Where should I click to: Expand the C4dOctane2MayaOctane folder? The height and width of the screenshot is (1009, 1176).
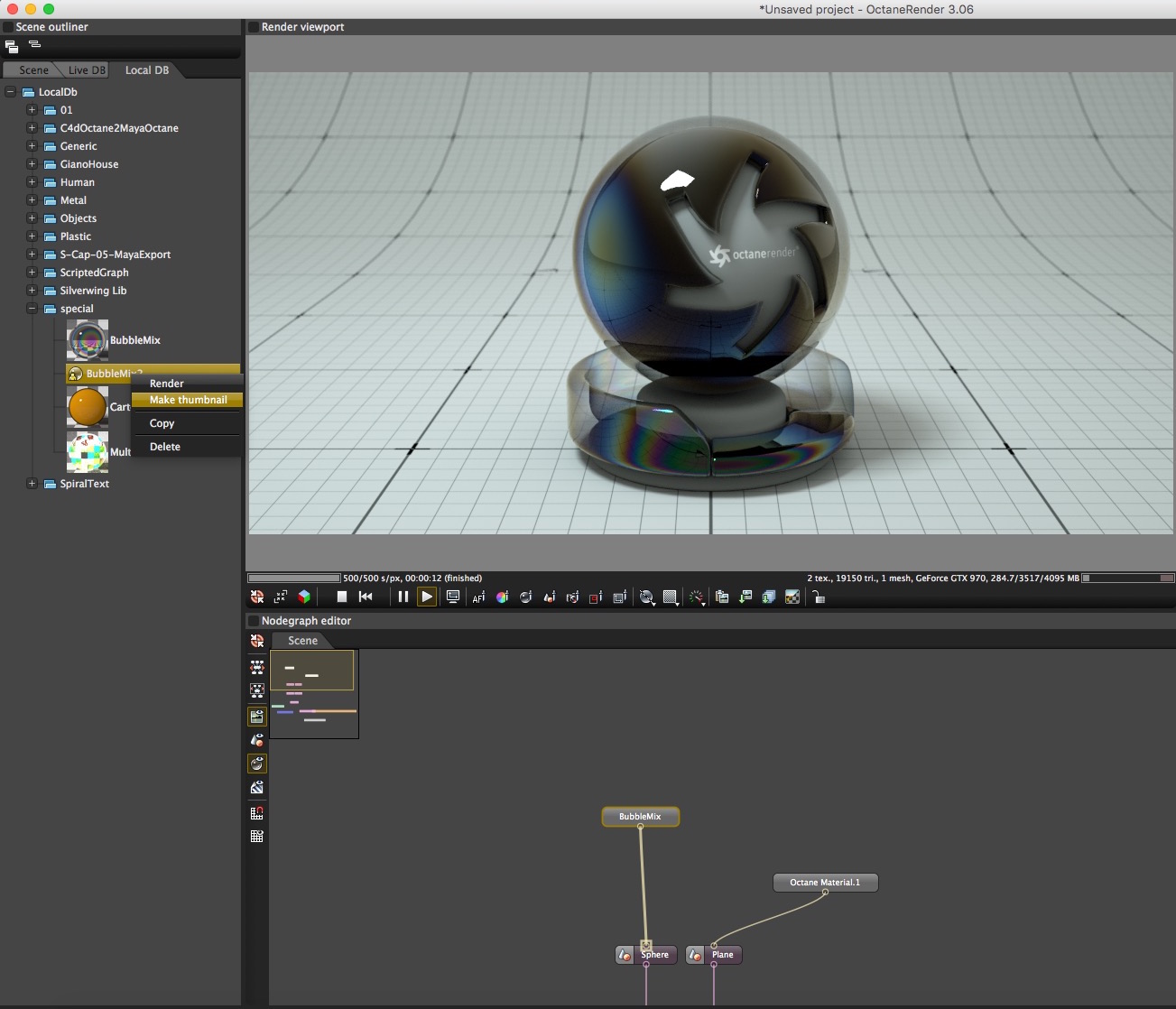[32, 128]
